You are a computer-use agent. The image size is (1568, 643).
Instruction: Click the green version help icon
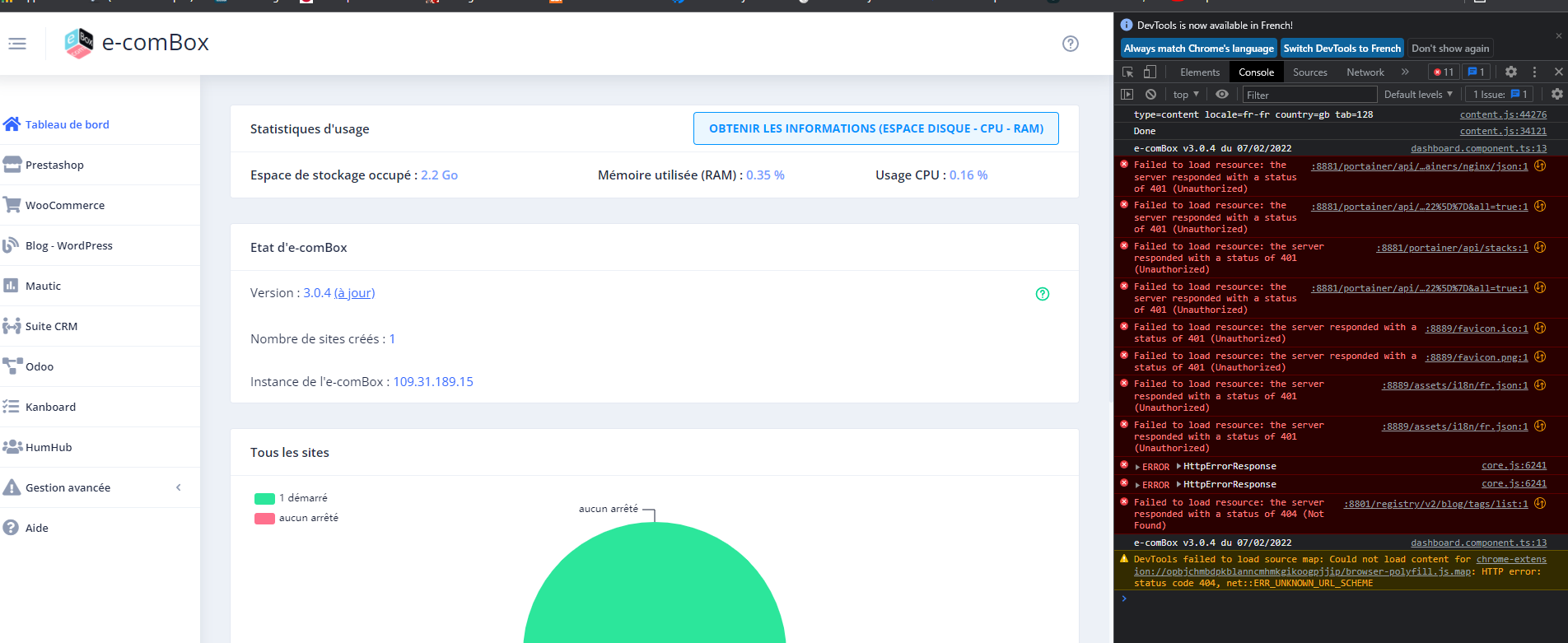point(1043,294)
